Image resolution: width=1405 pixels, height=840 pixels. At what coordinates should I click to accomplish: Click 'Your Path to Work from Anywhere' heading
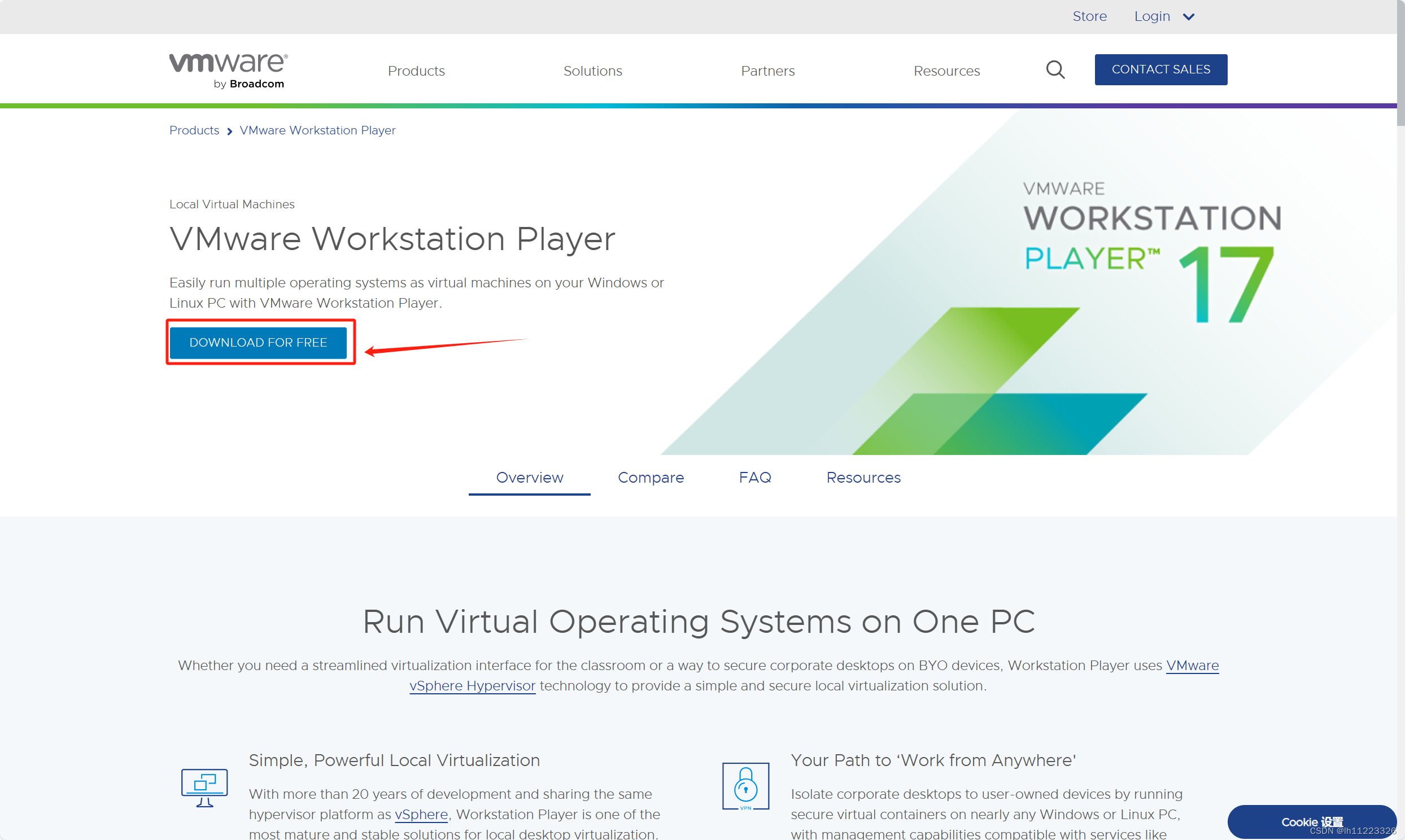tap(933, 760)
